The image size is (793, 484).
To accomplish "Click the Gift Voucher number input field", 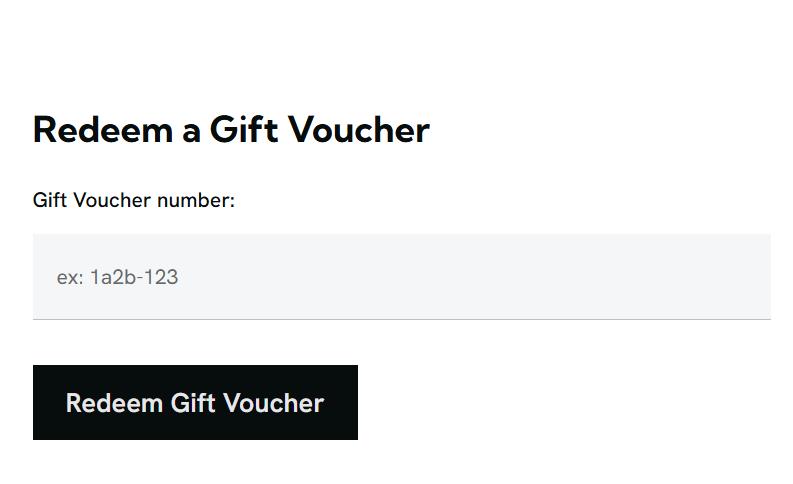I will [x=401, y=277].
